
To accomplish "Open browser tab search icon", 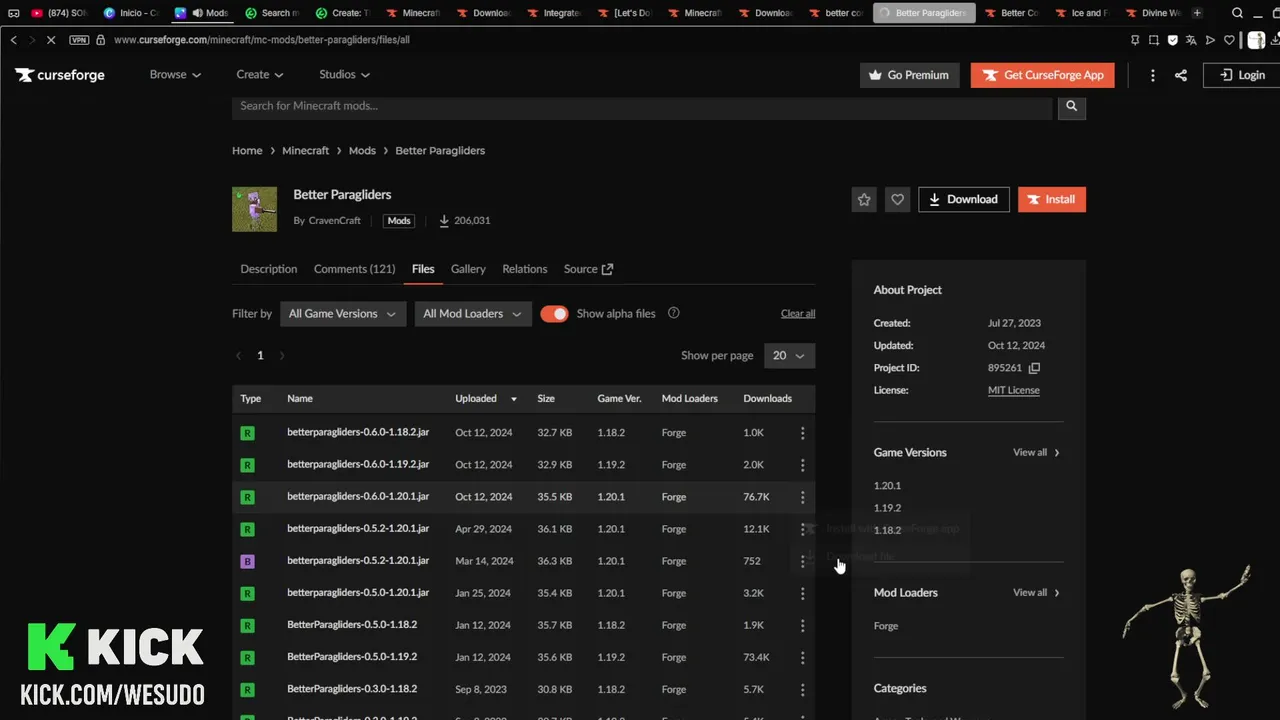I will [x=1238, y=13].
